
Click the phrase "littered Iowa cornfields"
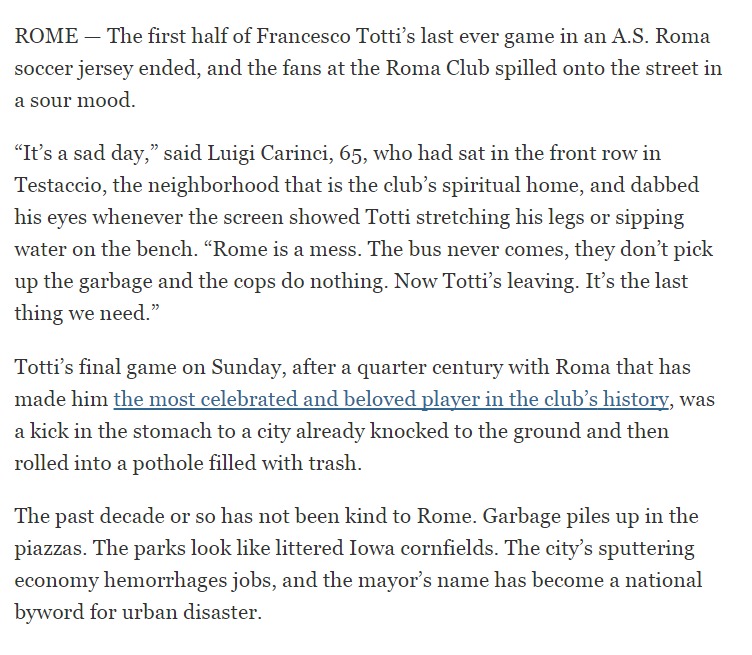click(x=384, y=548)
